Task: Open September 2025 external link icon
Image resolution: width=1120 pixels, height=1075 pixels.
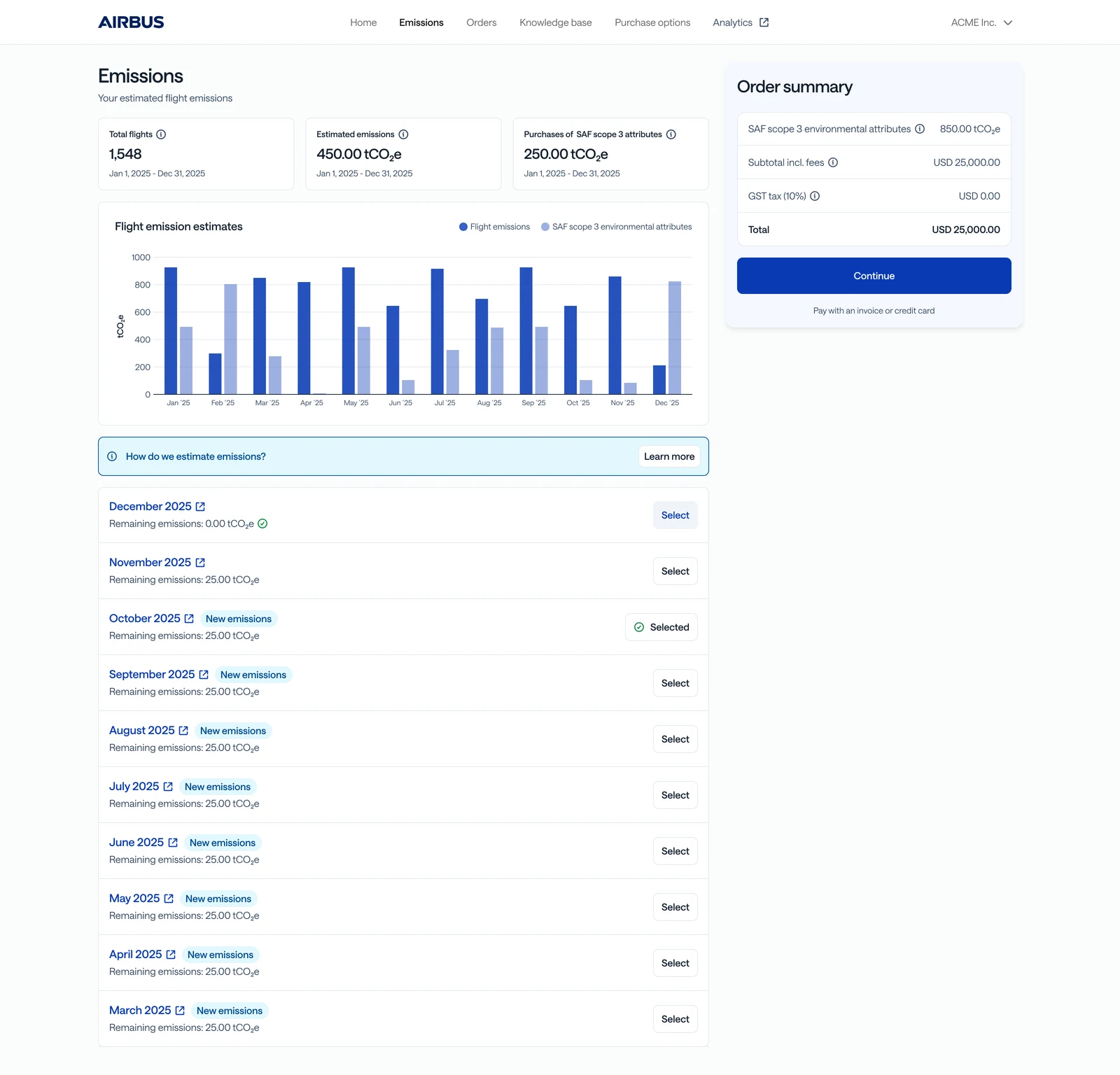Action: tap(204, 675)
